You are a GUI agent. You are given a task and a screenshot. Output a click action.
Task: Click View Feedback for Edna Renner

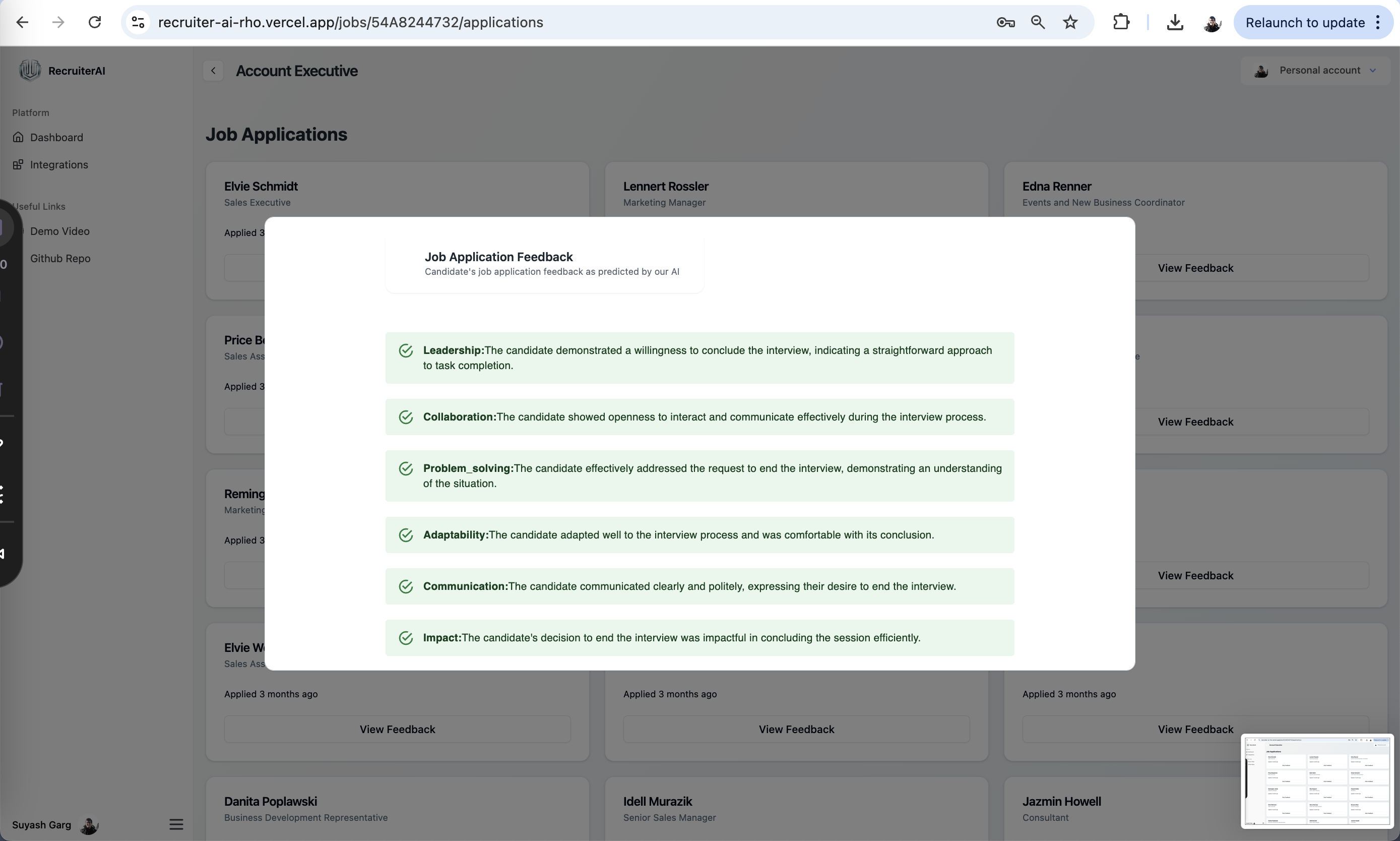click(1195, 268)
